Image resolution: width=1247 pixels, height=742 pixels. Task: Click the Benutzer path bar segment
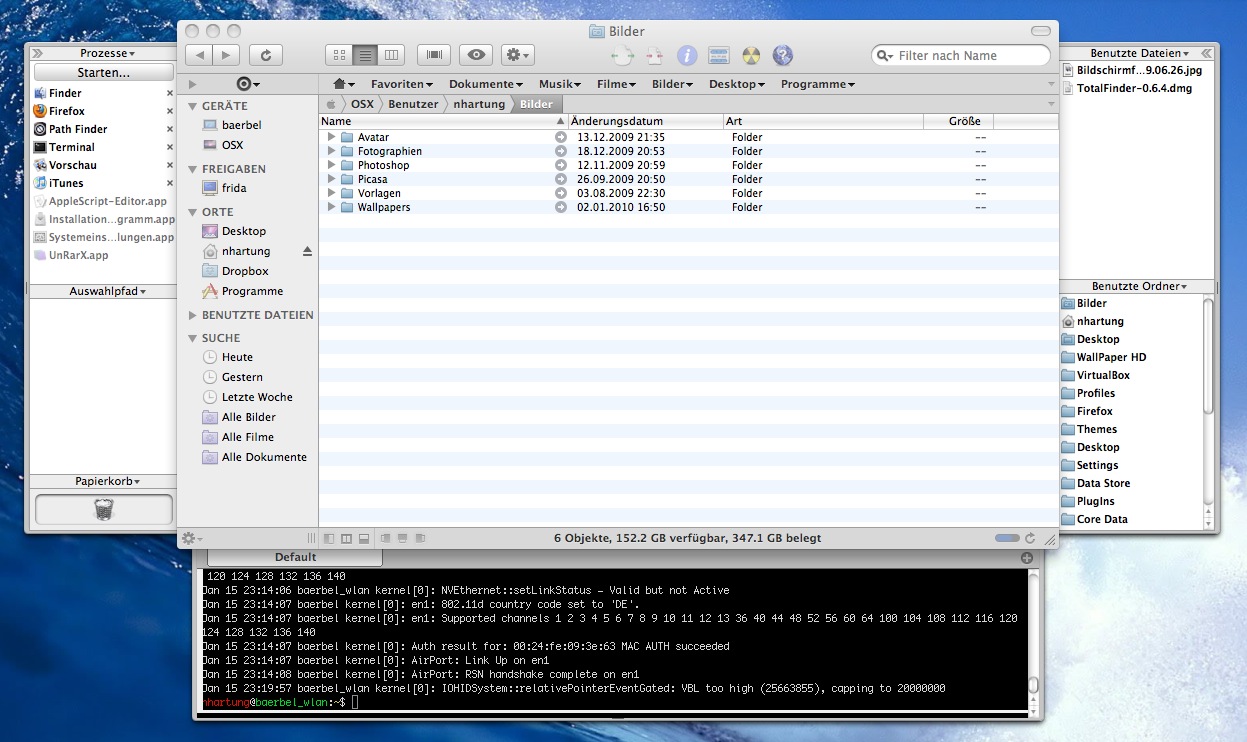(413, 104)
